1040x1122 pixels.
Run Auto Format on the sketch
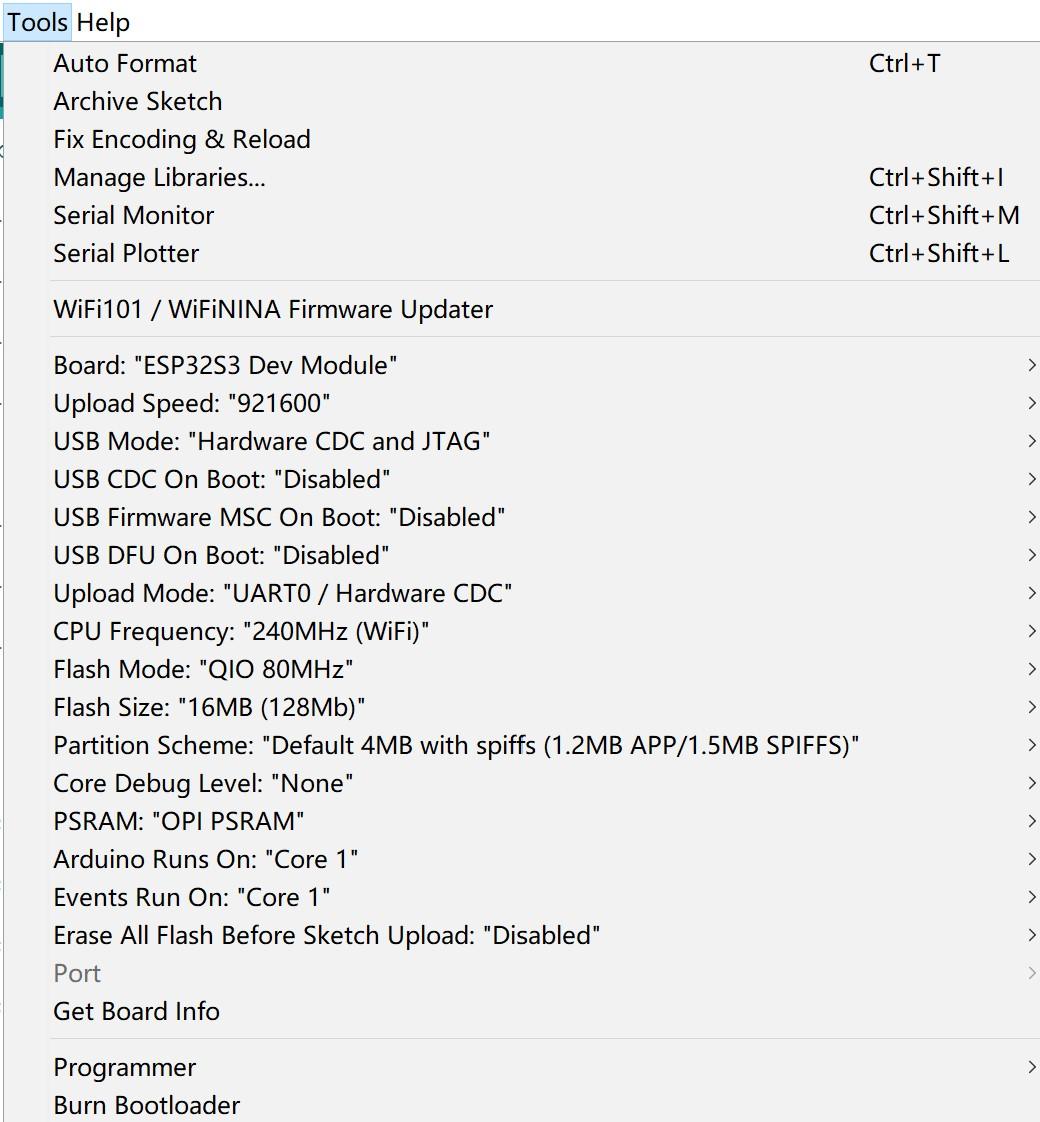124,63
